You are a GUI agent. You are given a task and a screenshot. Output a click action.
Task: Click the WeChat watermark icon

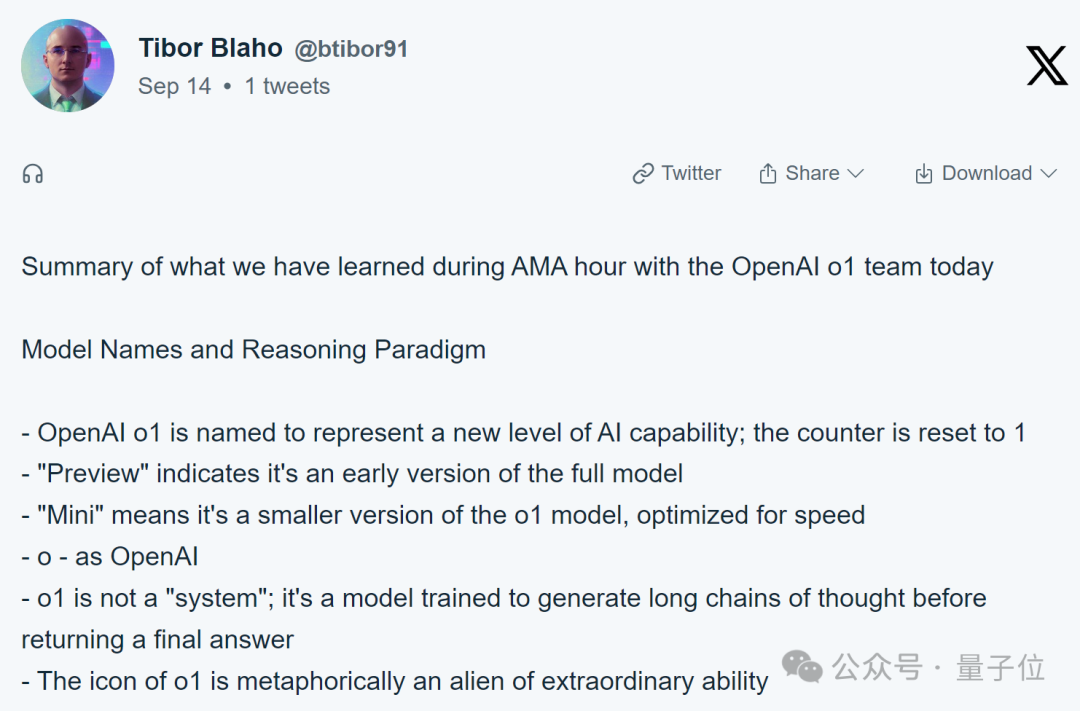802,666
